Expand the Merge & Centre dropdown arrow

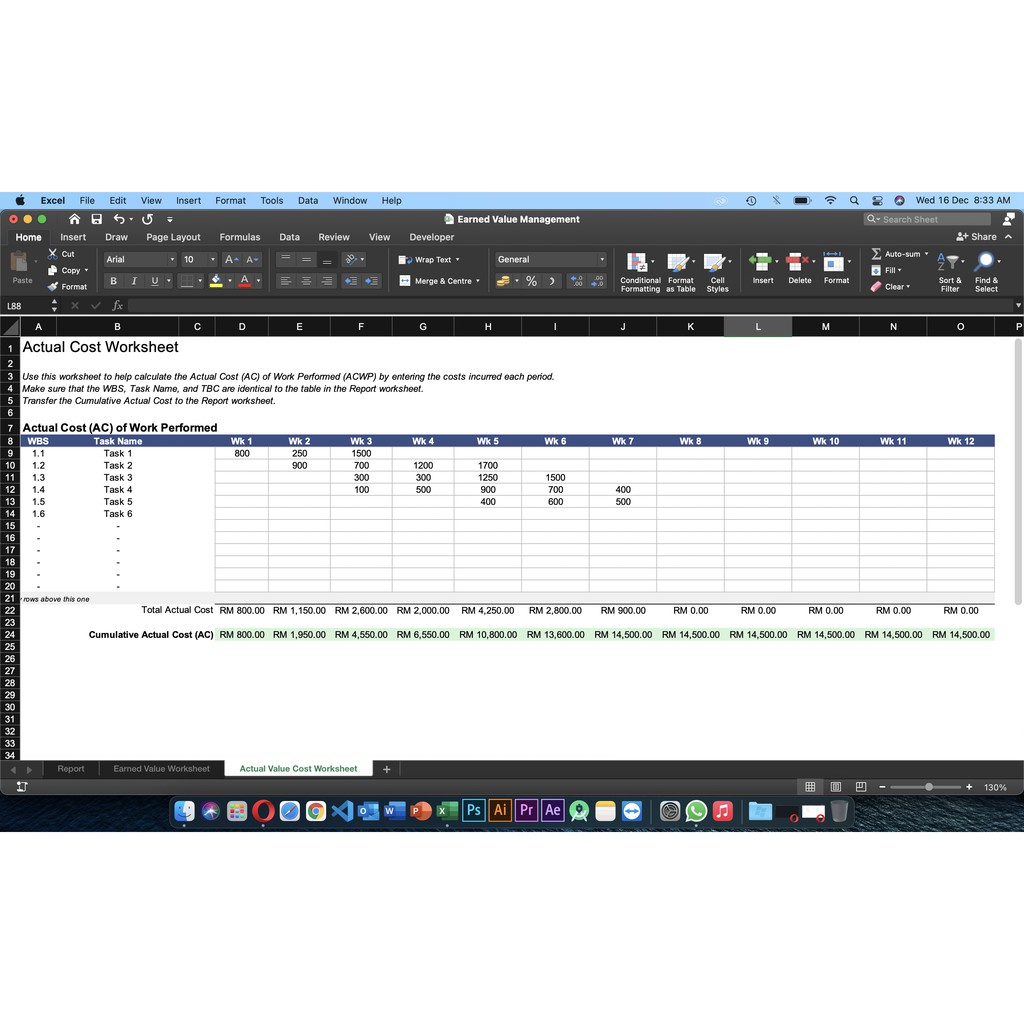coord(477,281)
